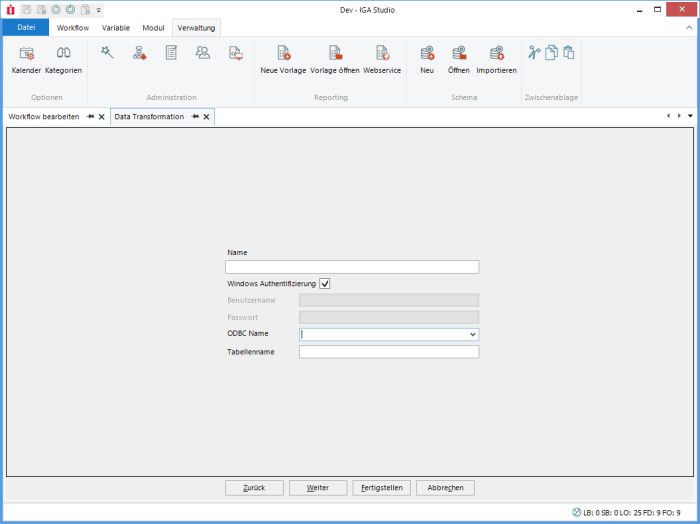Open the users icon in Administration

pos(203,53)
